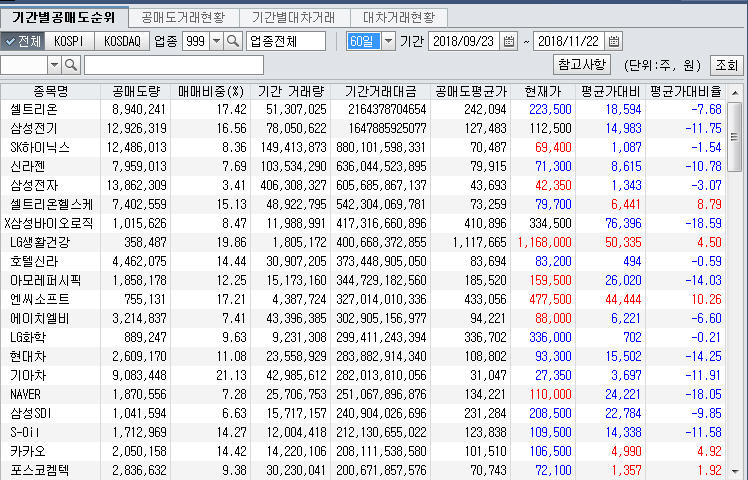The image size is (748, 480).
Task: Click the 조회 search button
Action: pyautogui.click(x=725, y=65)
